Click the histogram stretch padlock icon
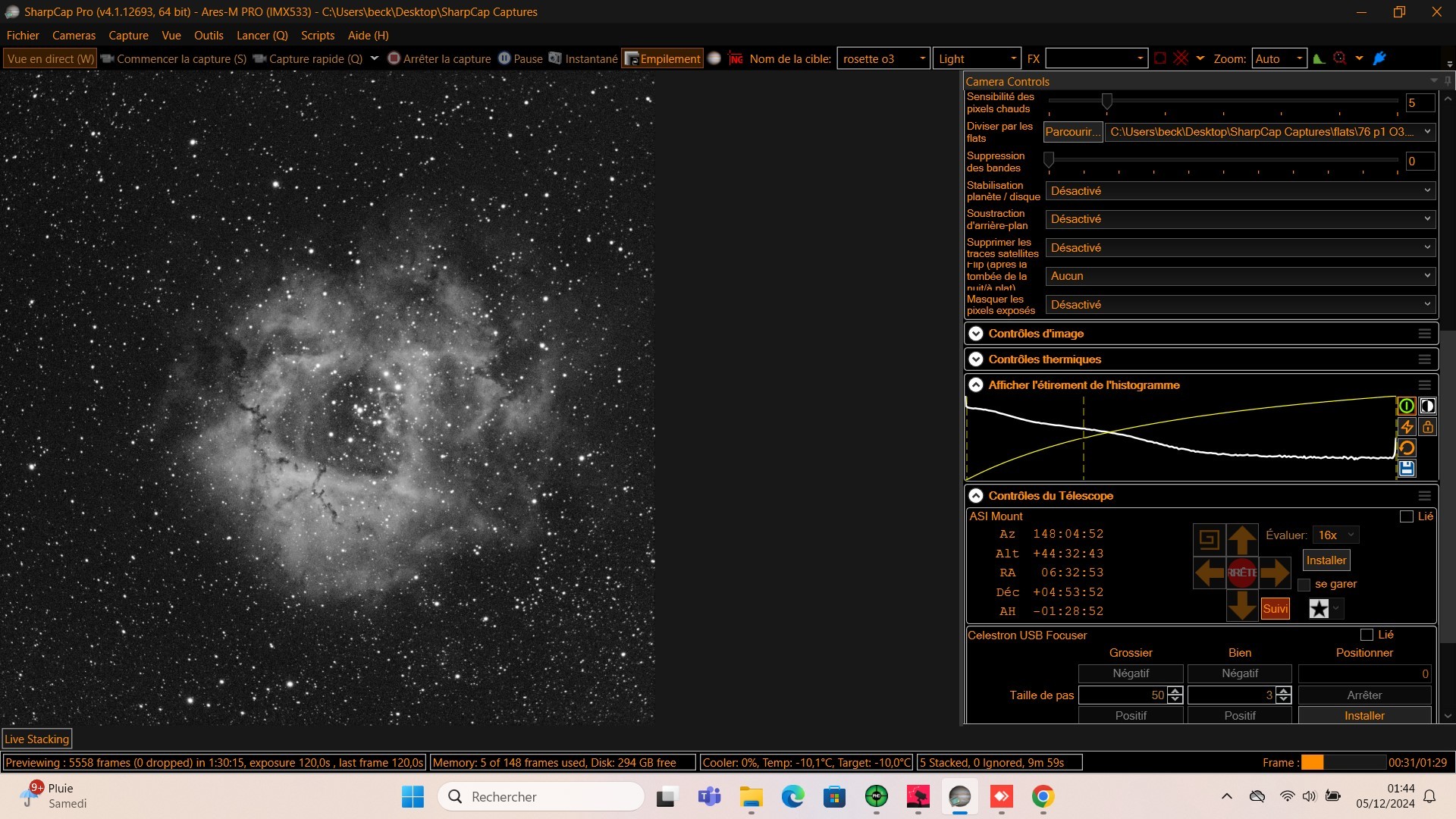Screen dimensions: 1456x819 click(x=1427, y=427)
